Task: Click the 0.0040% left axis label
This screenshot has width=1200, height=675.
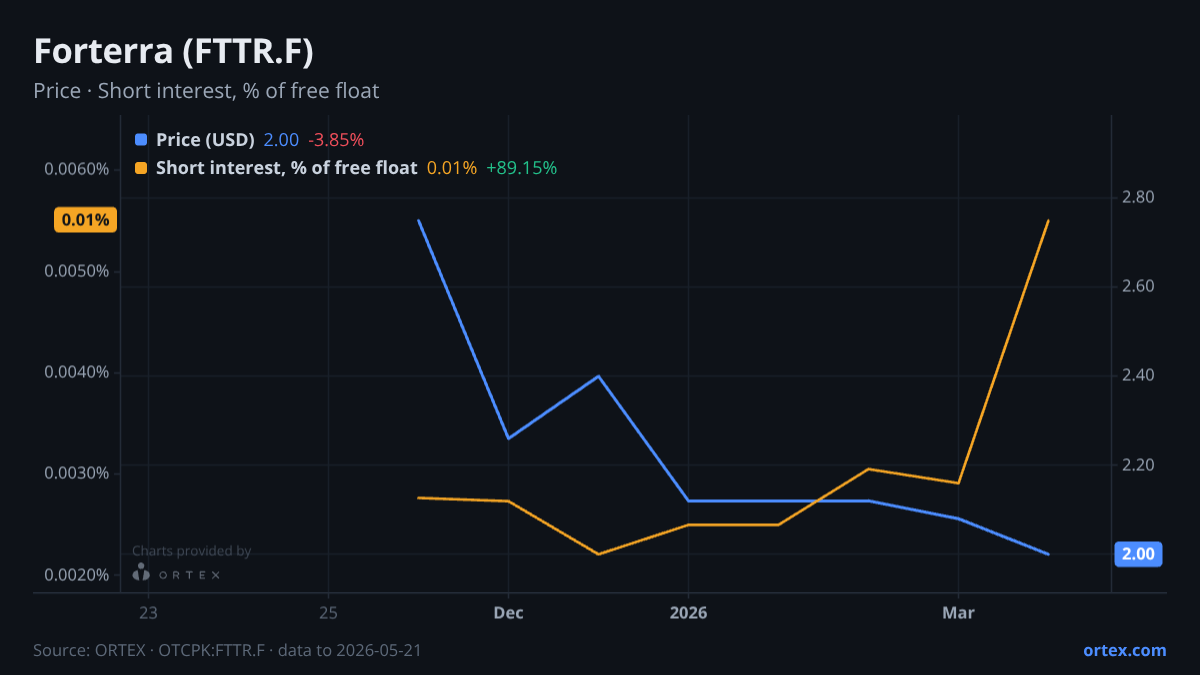Action: click(77, 373)
